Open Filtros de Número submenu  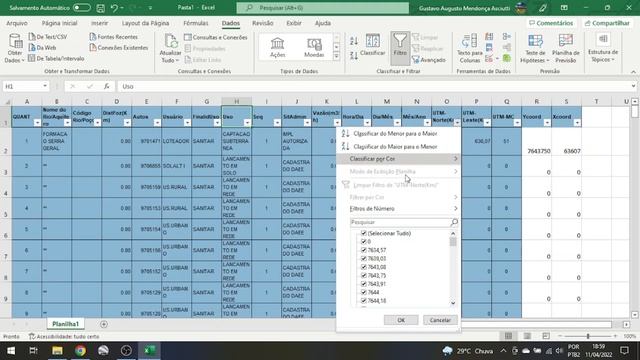(x=398, y=209)
